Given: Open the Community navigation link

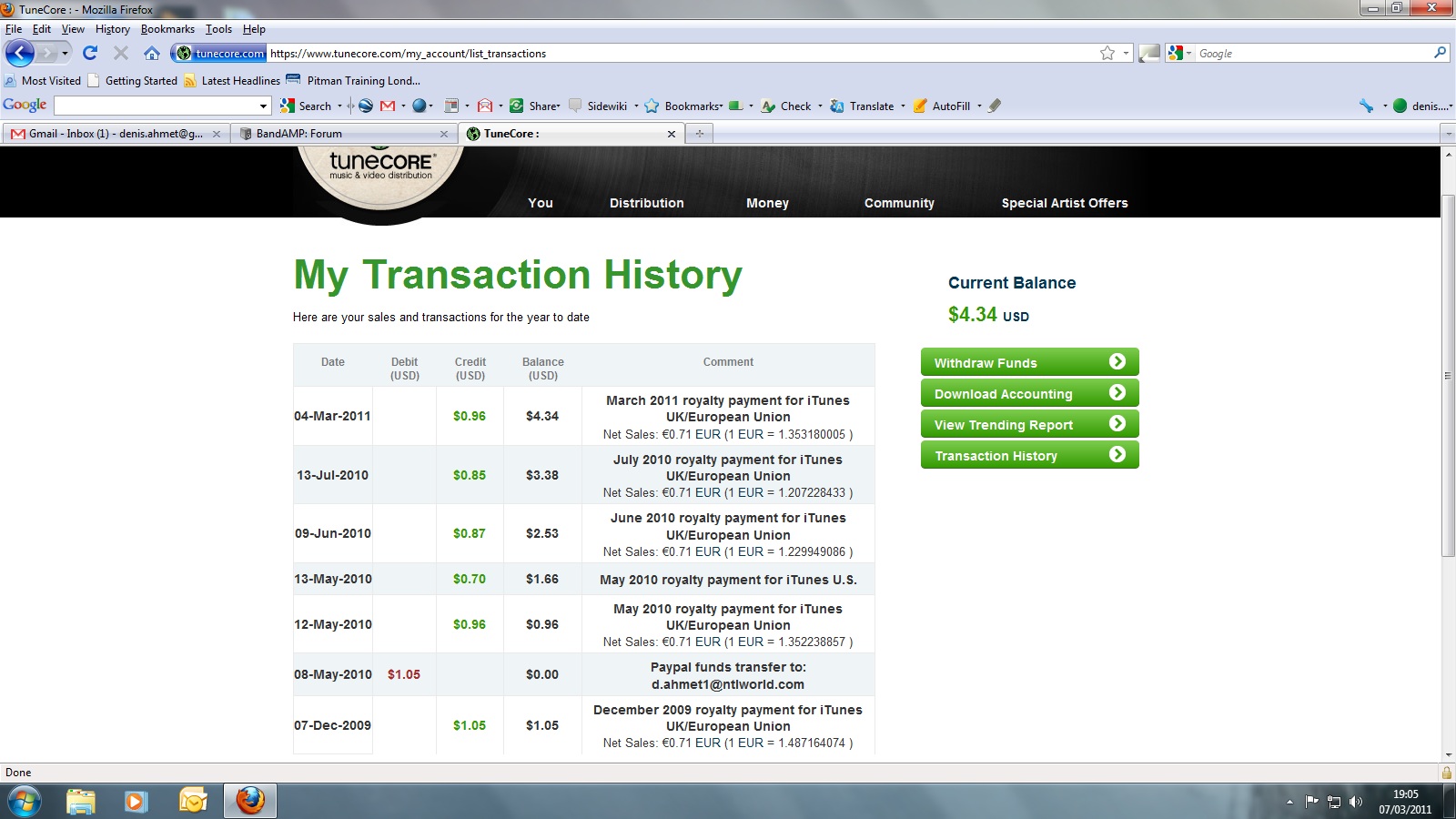Looking at the screenshot, I should (x=899, y=203).
